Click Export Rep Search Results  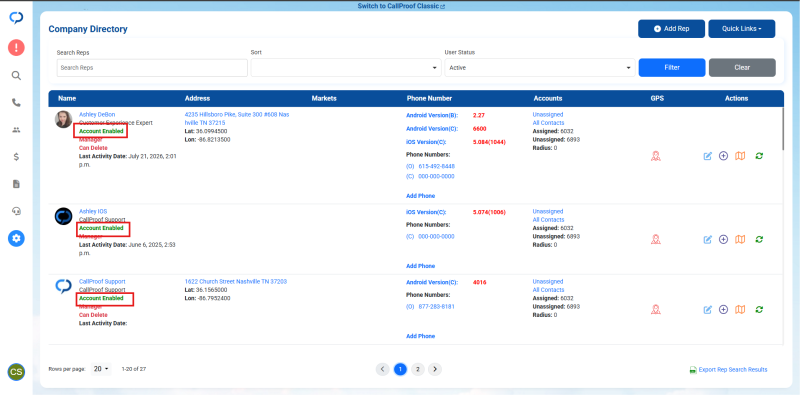coord(728,369)
